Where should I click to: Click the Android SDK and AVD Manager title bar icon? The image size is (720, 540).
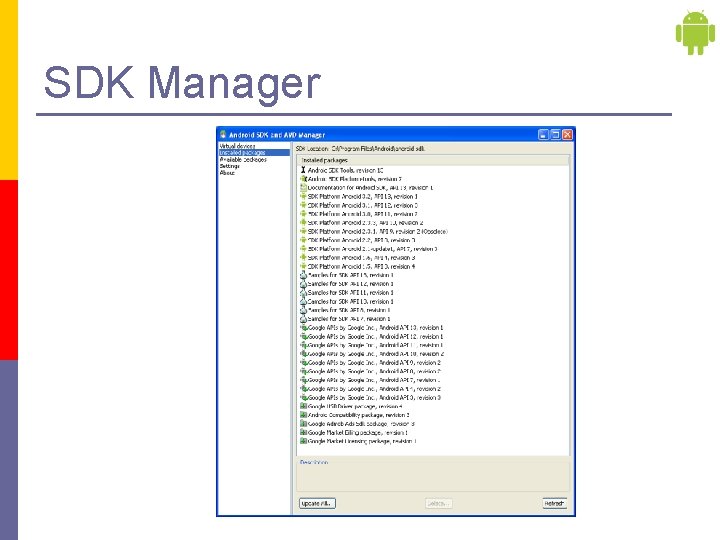click(223, 134)
